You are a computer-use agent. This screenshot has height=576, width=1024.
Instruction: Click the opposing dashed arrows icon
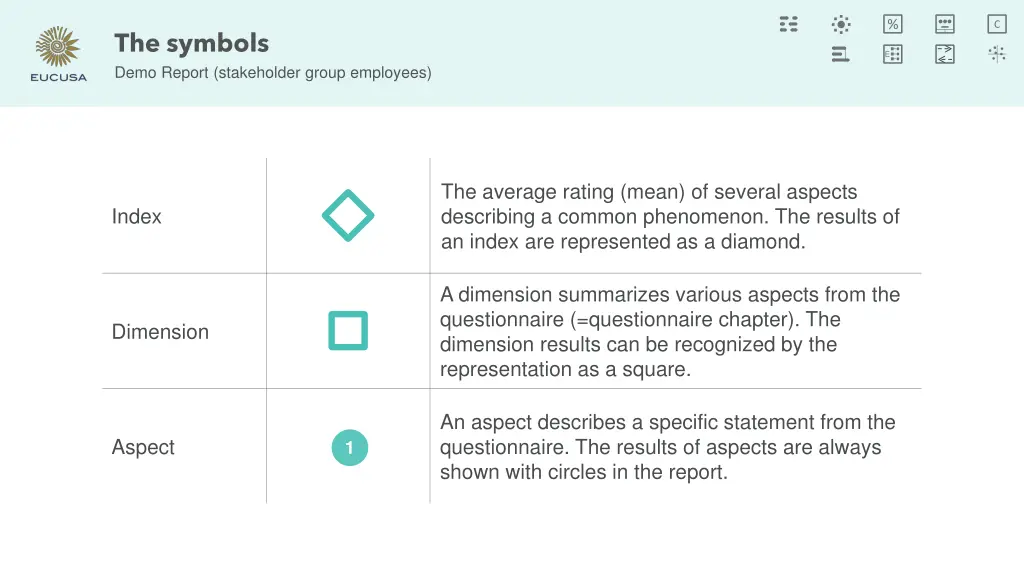945,54
